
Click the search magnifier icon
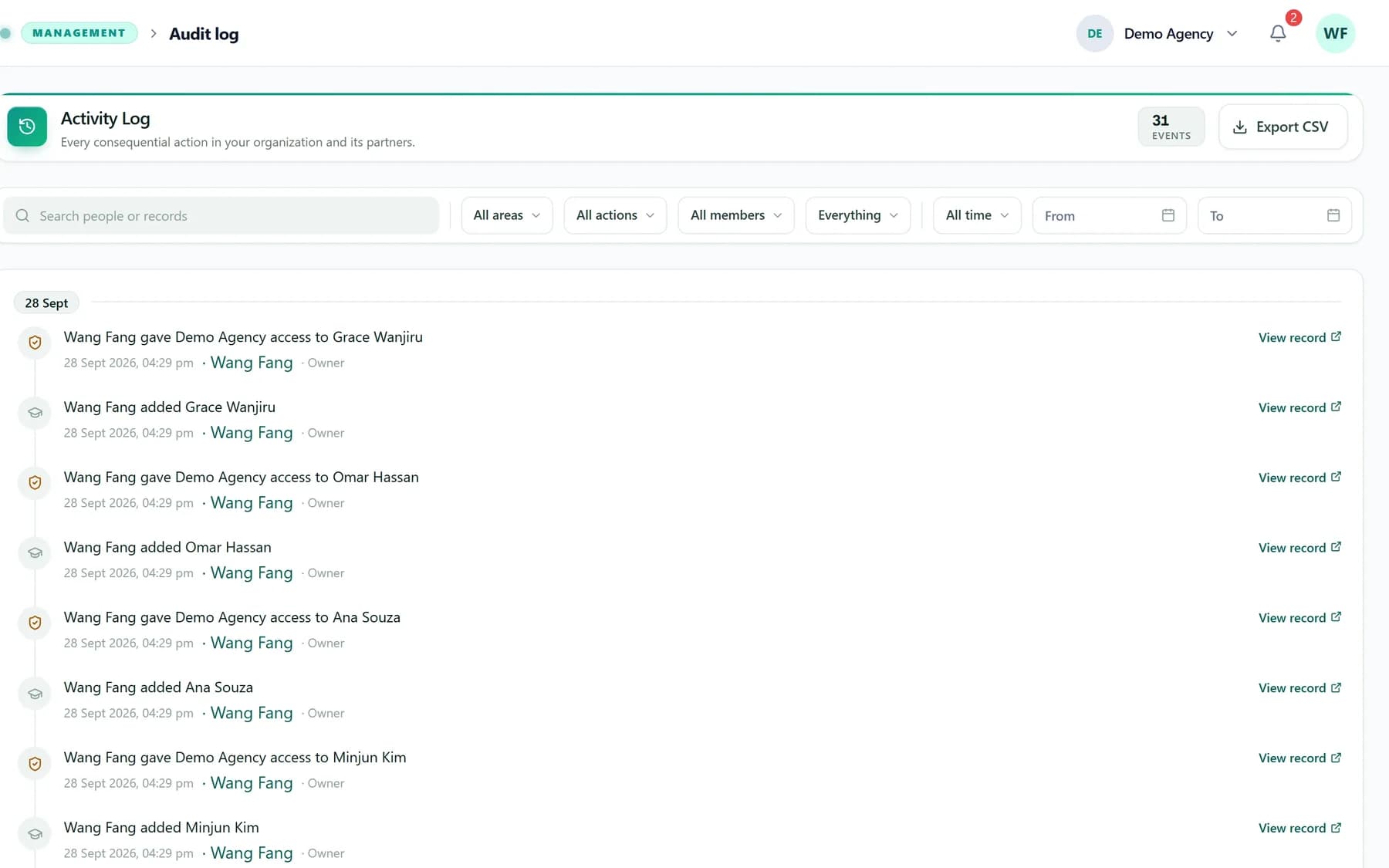(23, 215)
